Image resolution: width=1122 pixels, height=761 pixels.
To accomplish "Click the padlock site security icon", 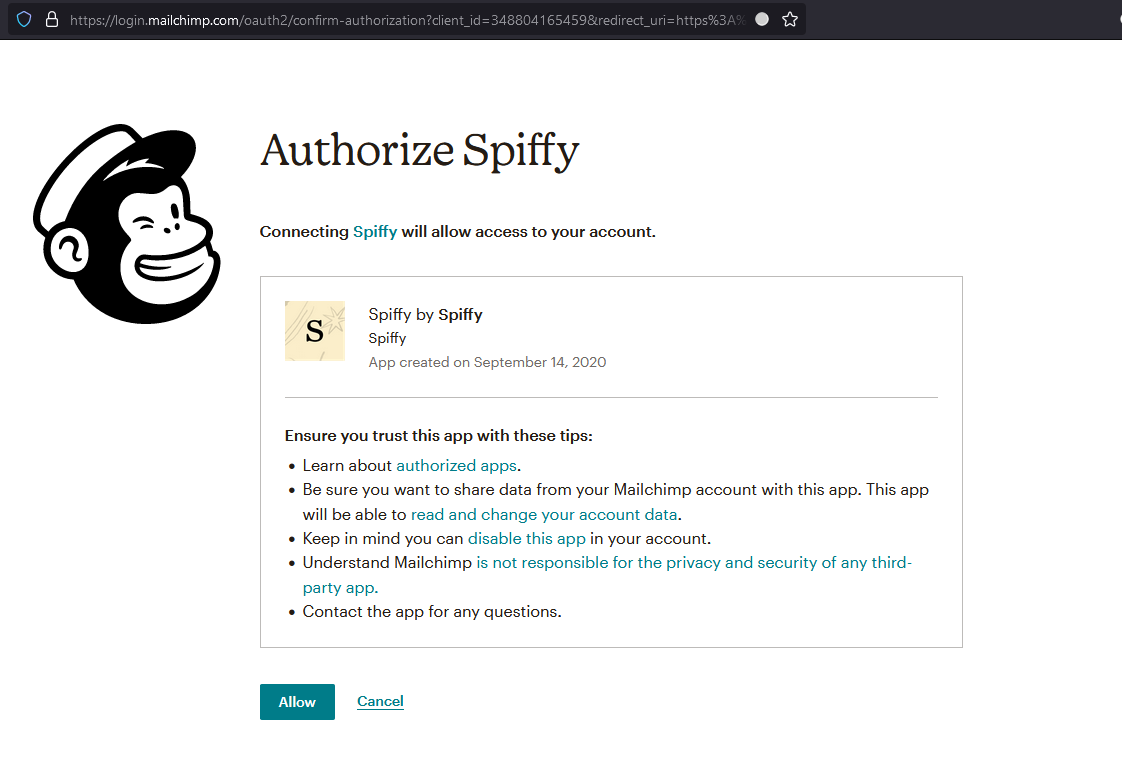I will point(52,19).
